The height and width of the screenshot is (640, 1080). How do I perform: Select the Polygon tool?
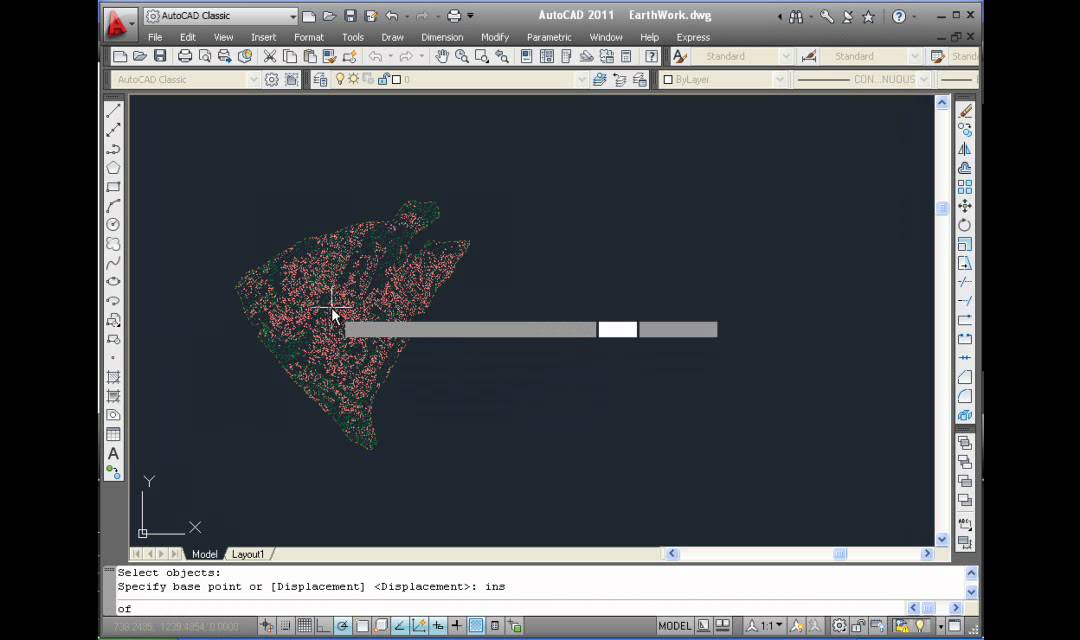pos(114,167)
